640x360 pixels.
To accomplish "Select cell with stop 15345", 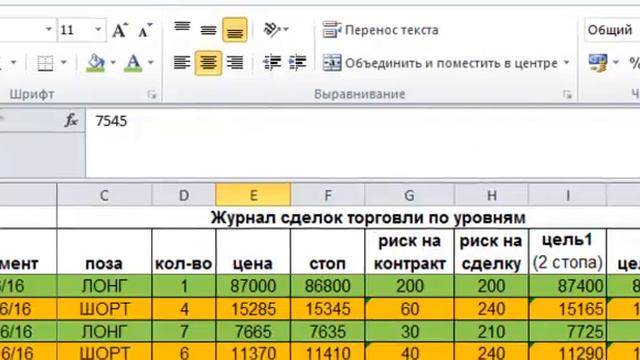I will coord(328,309).
